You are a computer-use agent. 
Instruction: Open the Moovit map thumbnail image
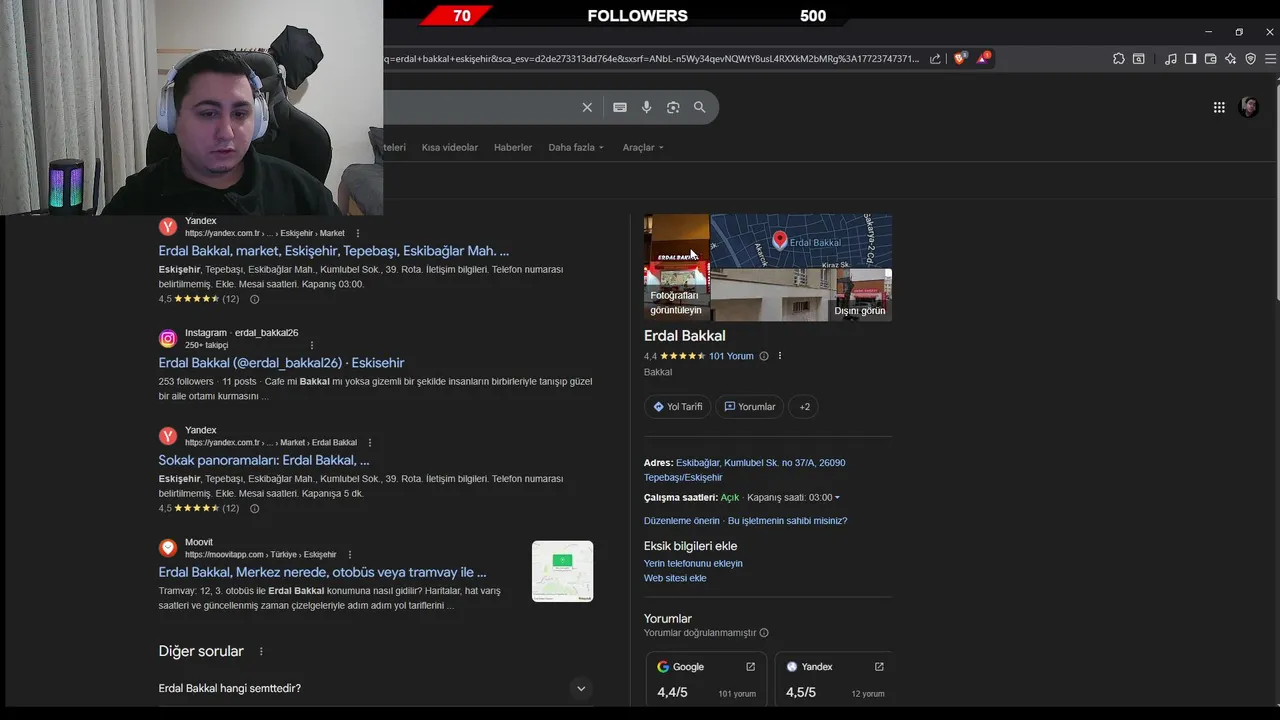pyautogui.click(x=562, y=571)
